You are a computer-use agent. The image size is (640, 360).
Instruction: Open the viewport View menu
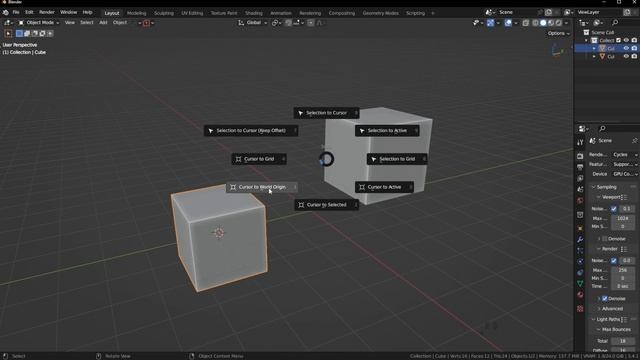[70, 23]
